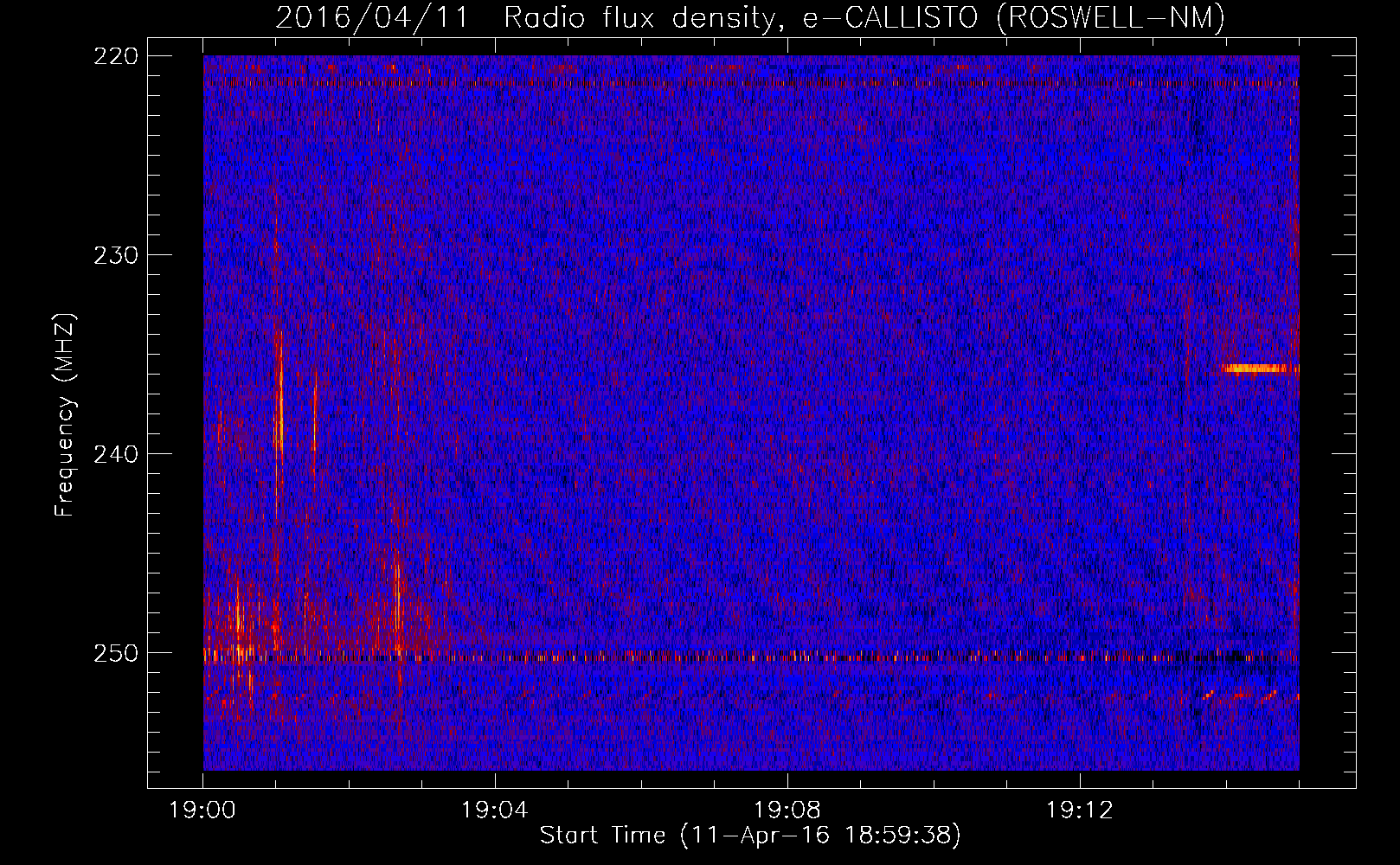Select the '220' frequency axis label

click(x=115, y=57)
